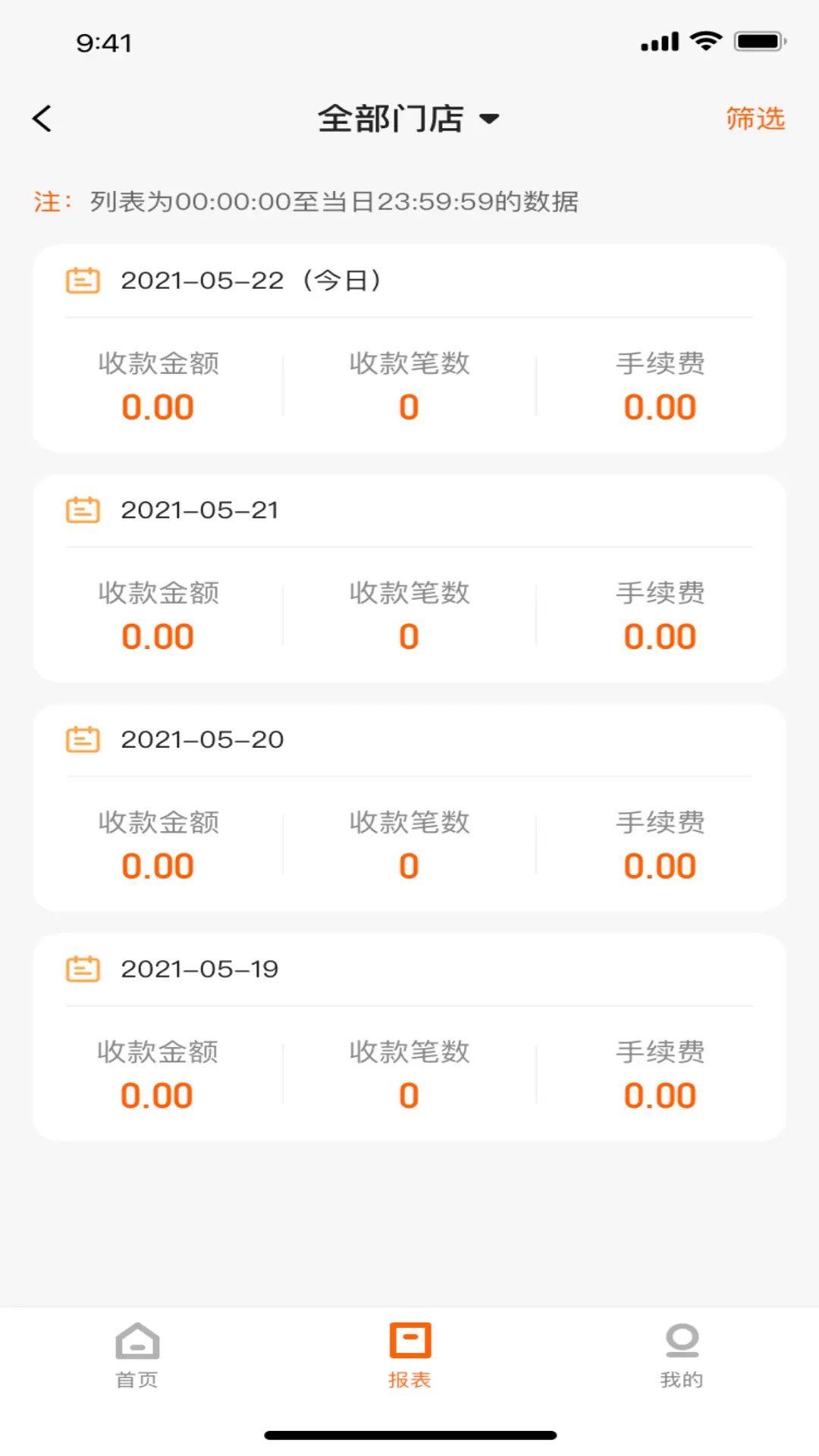
Task: Click calendar icon next to 2021-05-20
Action: [x=83, y=739]
